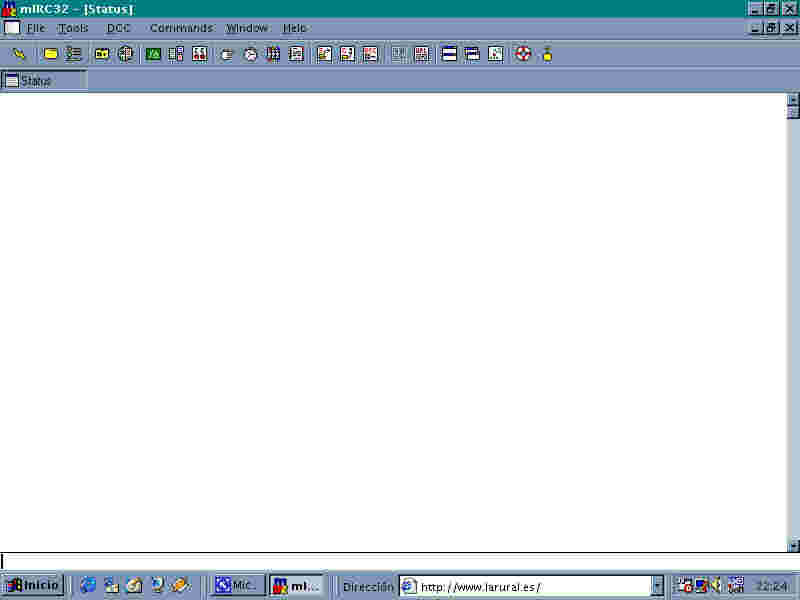Open the Popups editor toolbar icon
The image size is (800, 600).
pos(176,54)
